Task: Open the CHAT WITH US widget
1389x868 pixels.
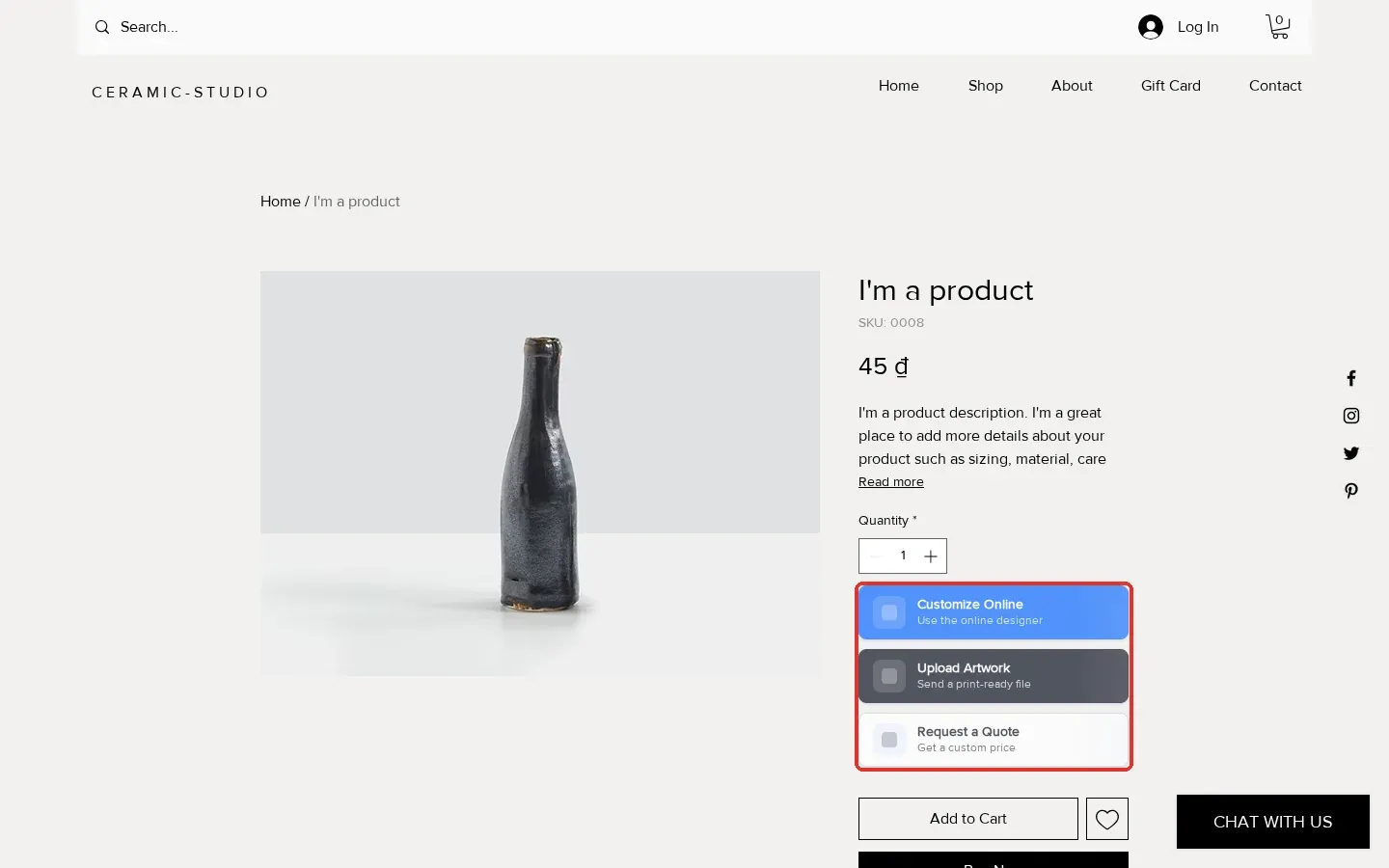Action: pyautogui.click(x=1273, y=822)
